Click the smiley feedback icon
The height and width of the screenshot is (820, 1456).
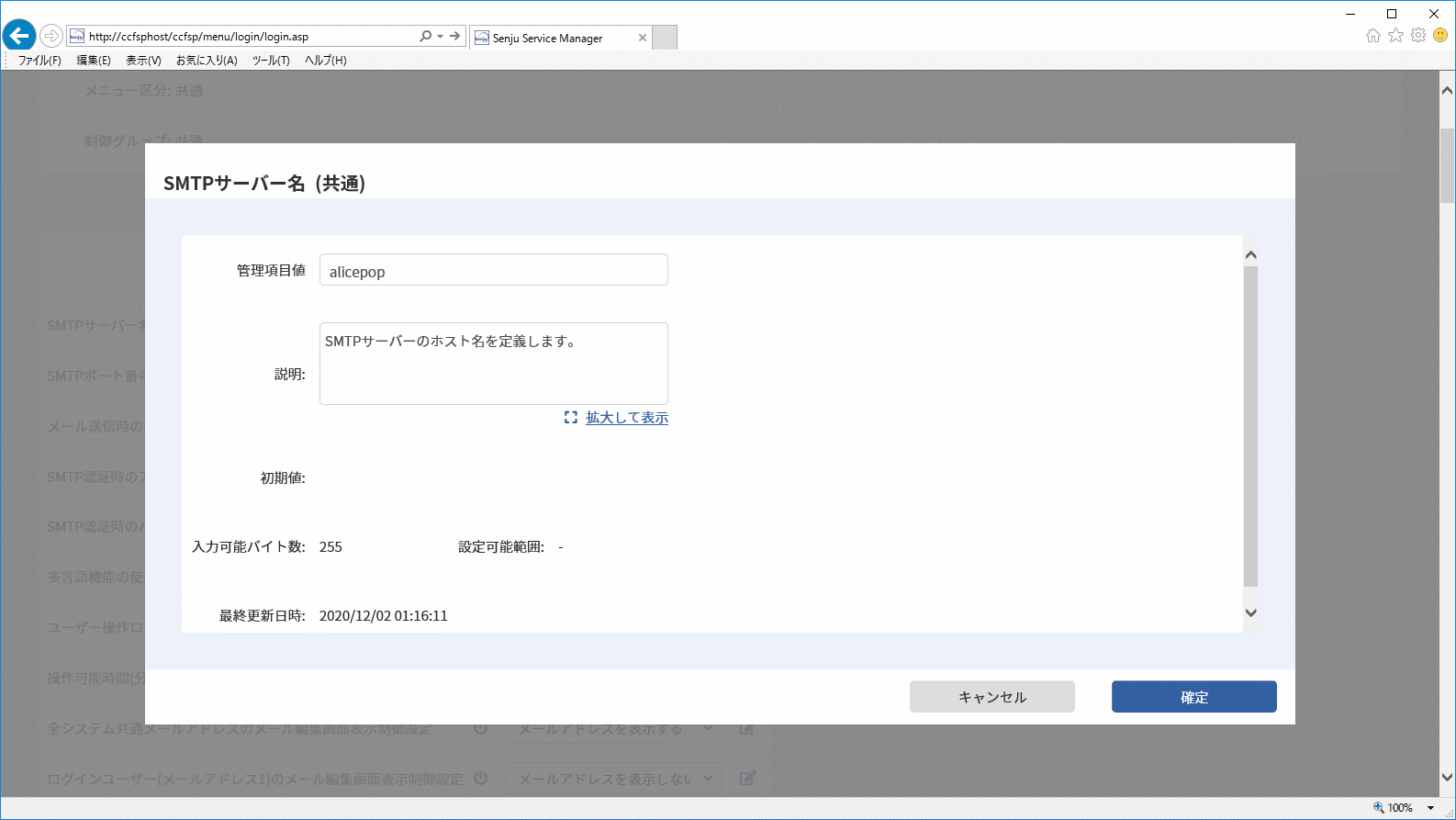pos(1440,36)
